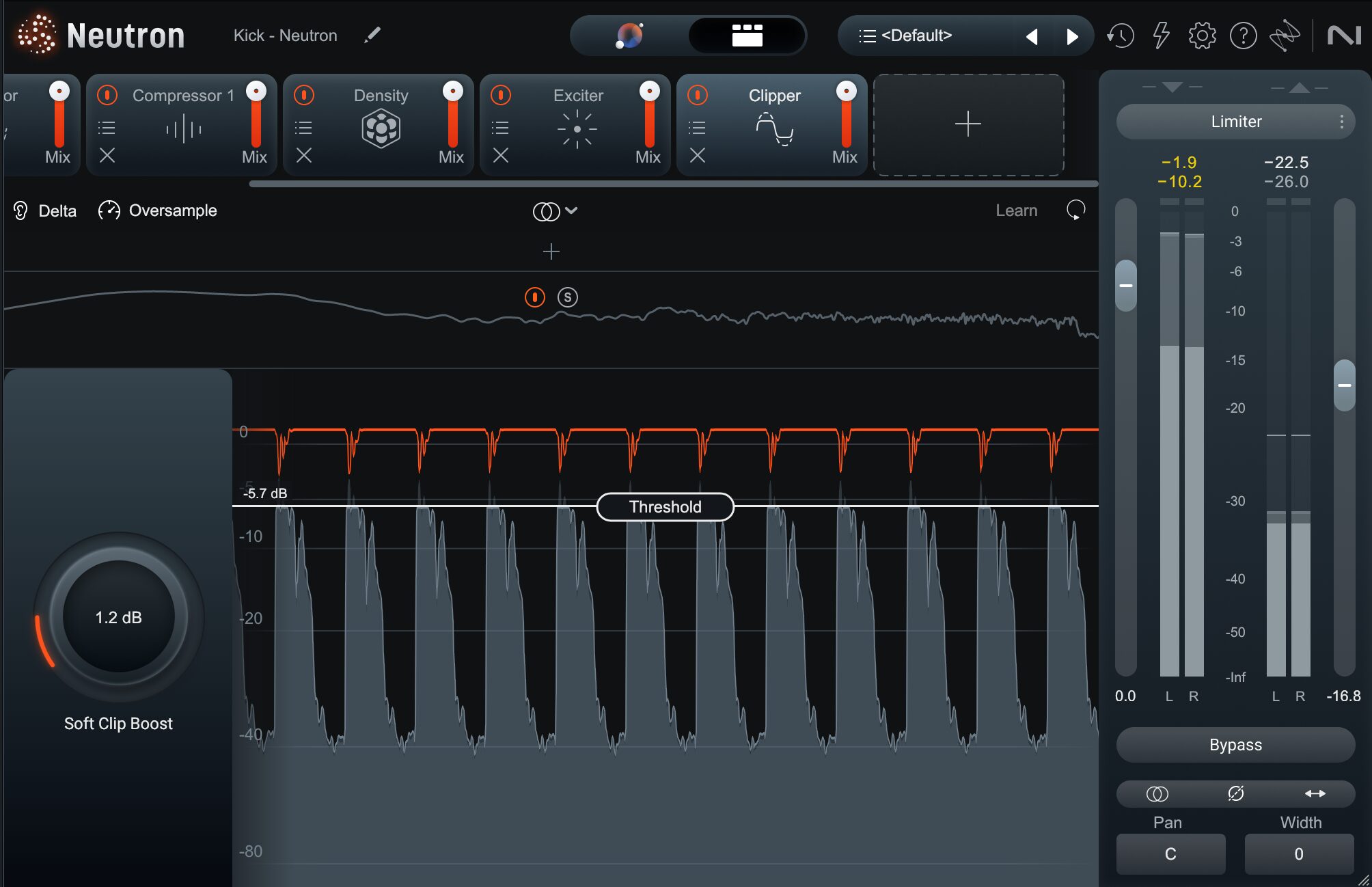Click the down triangle above input meter
The height and width of the screenshot is (887, 1372).
pos(1172,87)
